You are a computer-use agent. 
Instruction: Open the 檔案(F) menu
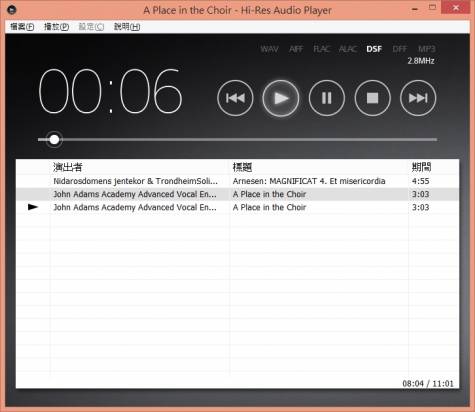[22, 27]
